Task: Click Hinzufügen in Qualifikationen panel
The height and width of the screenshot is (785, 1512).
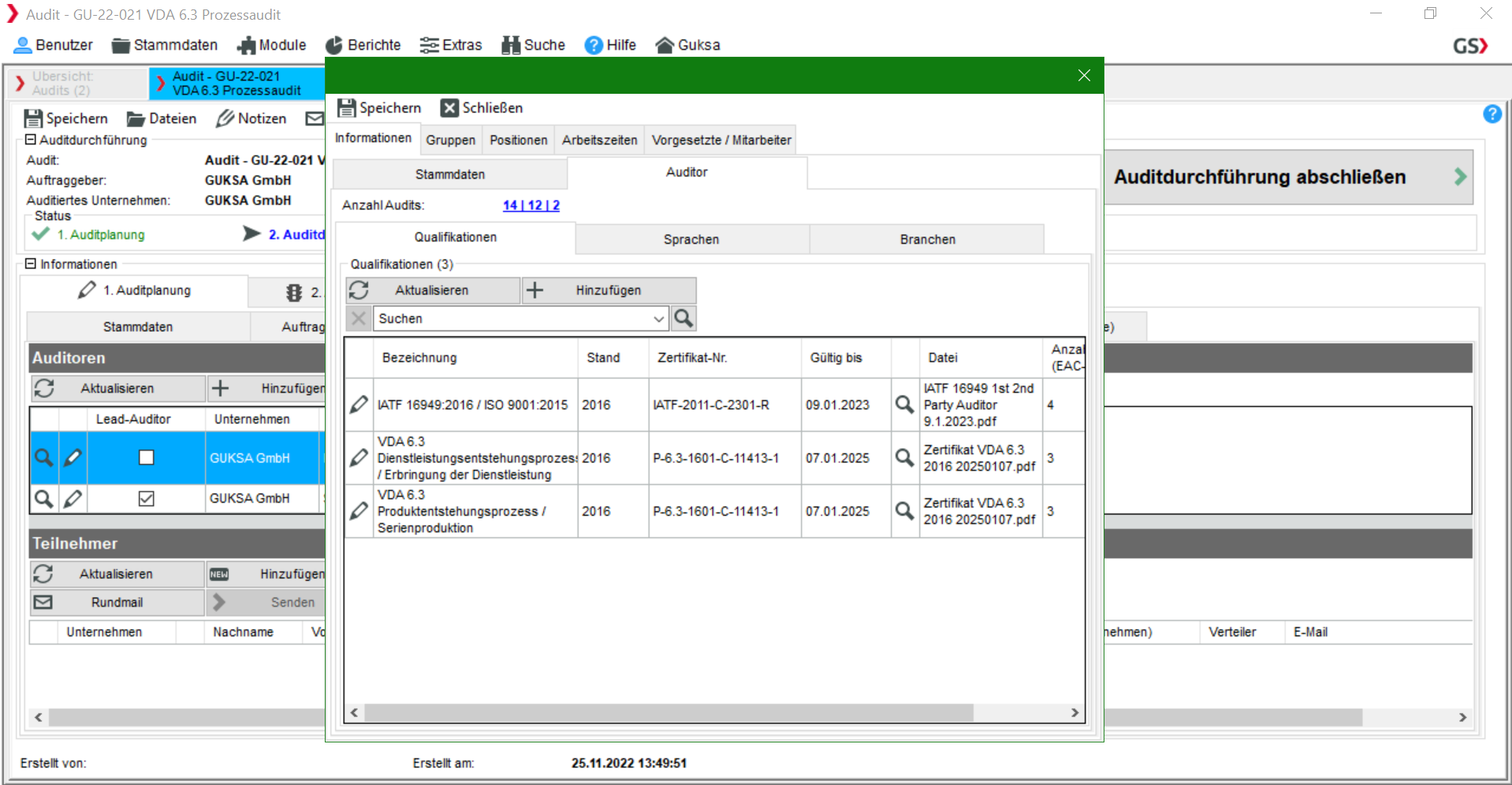Action: click(608, 290)
